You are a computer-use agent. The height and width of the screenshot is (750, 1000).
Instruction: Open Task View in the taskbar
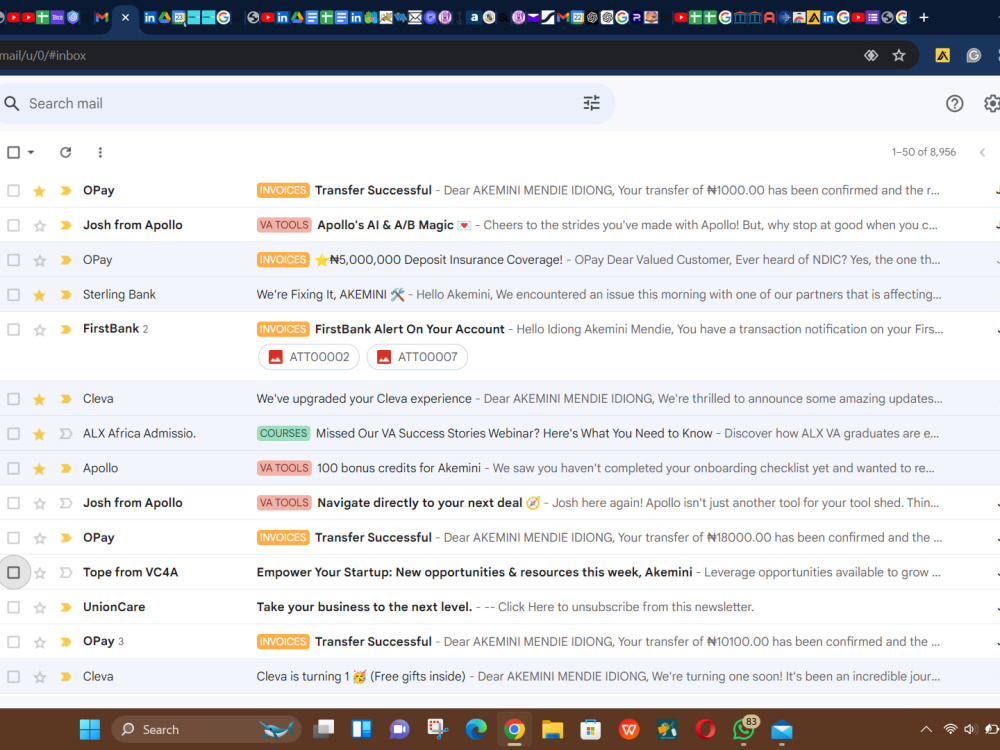coord(324,730)
